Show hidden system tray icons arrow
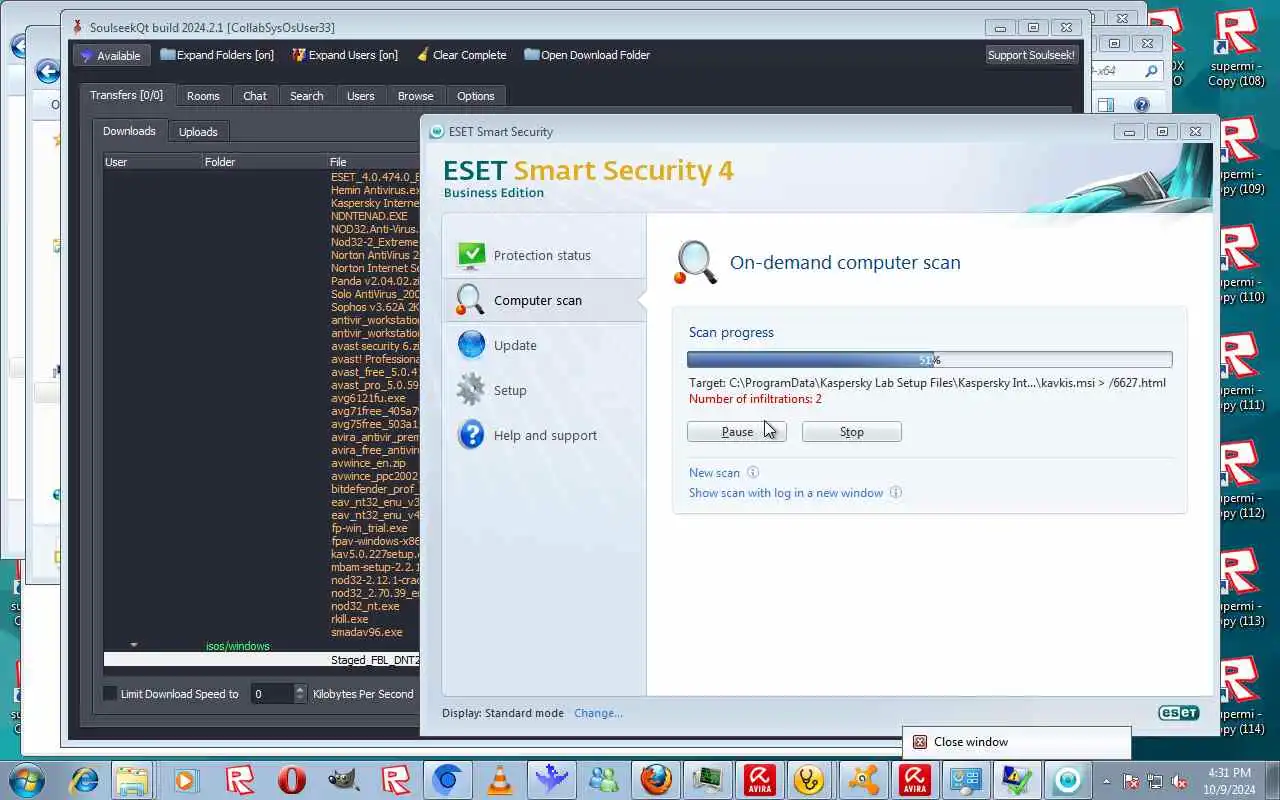 point(1105,780)
